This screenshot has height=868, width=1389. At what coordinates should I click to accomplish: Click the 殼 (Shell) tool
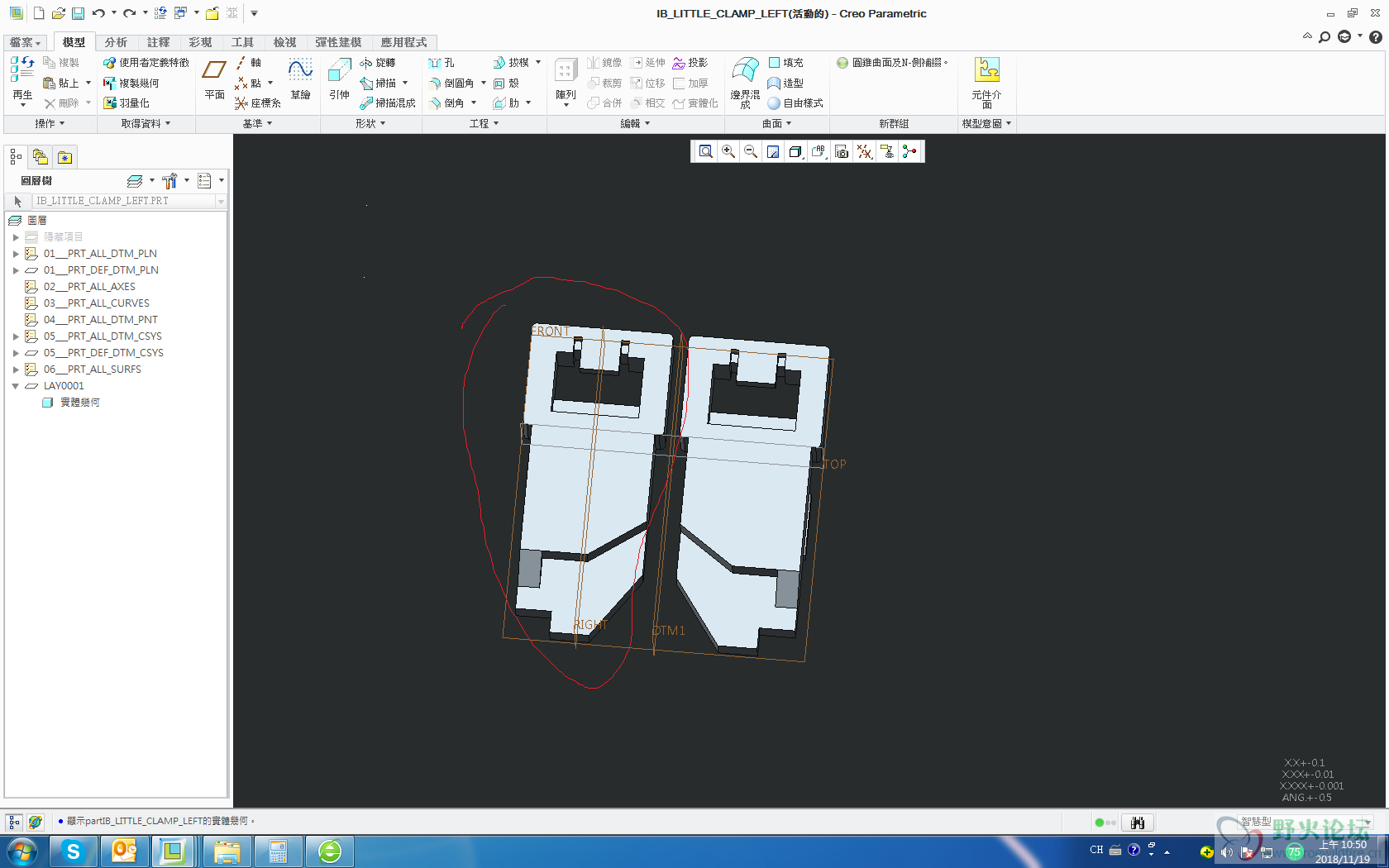click(x=506, y=83)
